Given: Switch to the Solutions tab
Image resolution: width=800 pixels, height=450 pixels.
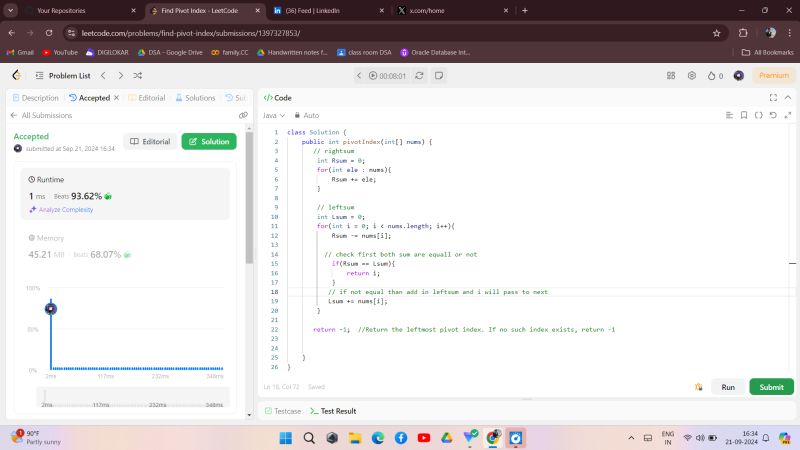Looking at the screenshot, I should [x=195, y=97].
